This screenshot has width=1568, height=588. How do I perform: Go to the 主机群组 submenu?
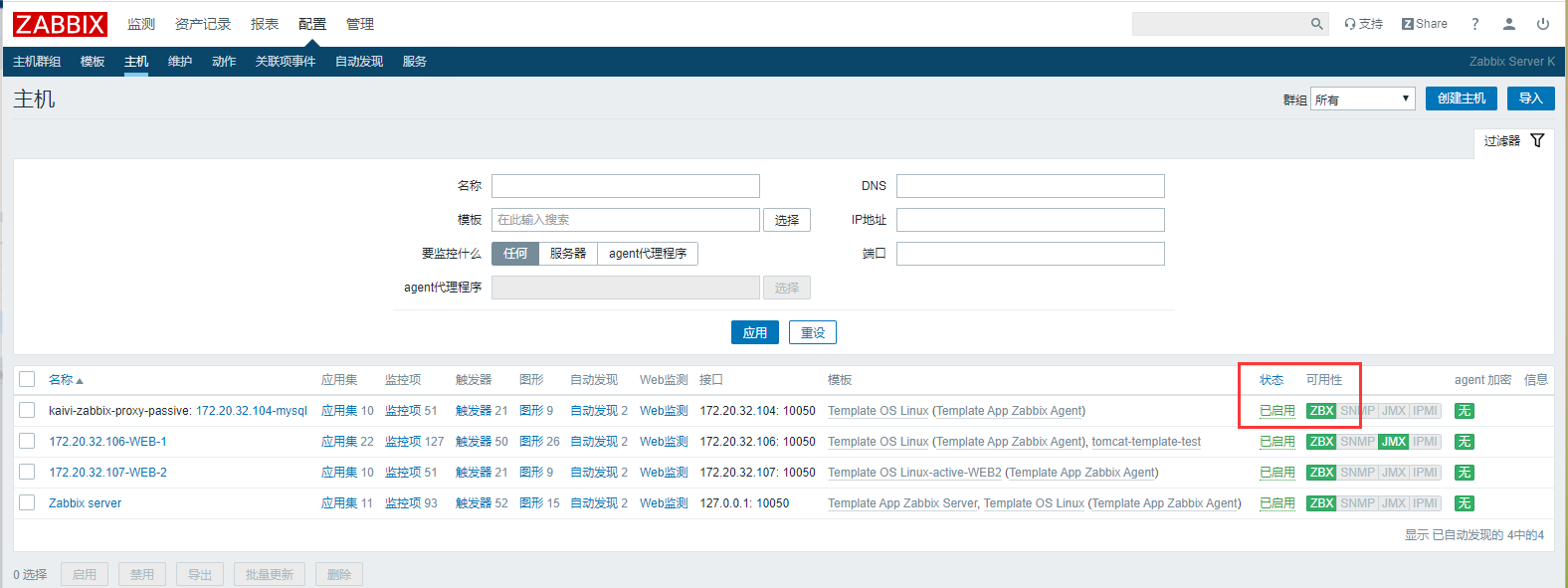coord(37,62)
